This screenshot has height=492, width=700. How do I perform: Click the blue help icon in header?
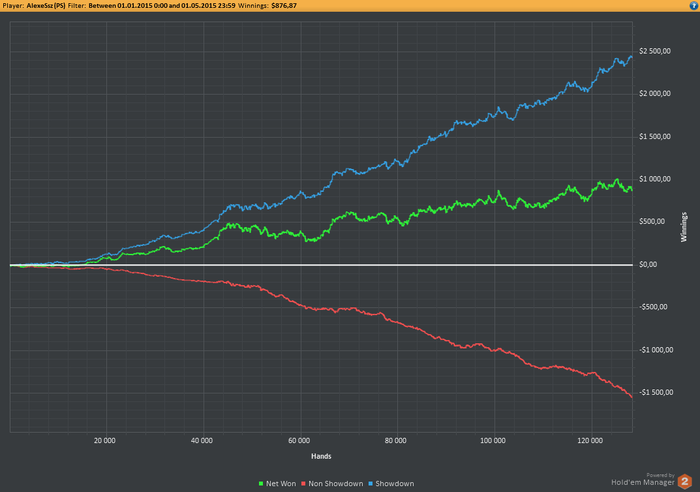point(695,5)
